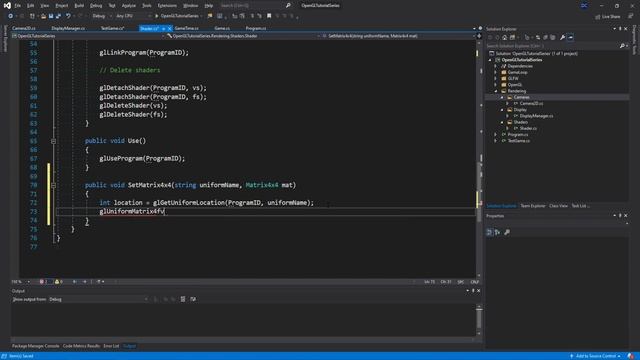Open Package Manager Console tab
Image resolution: width=640 pixels, height=360 pixels.
[x=36, y=346]
